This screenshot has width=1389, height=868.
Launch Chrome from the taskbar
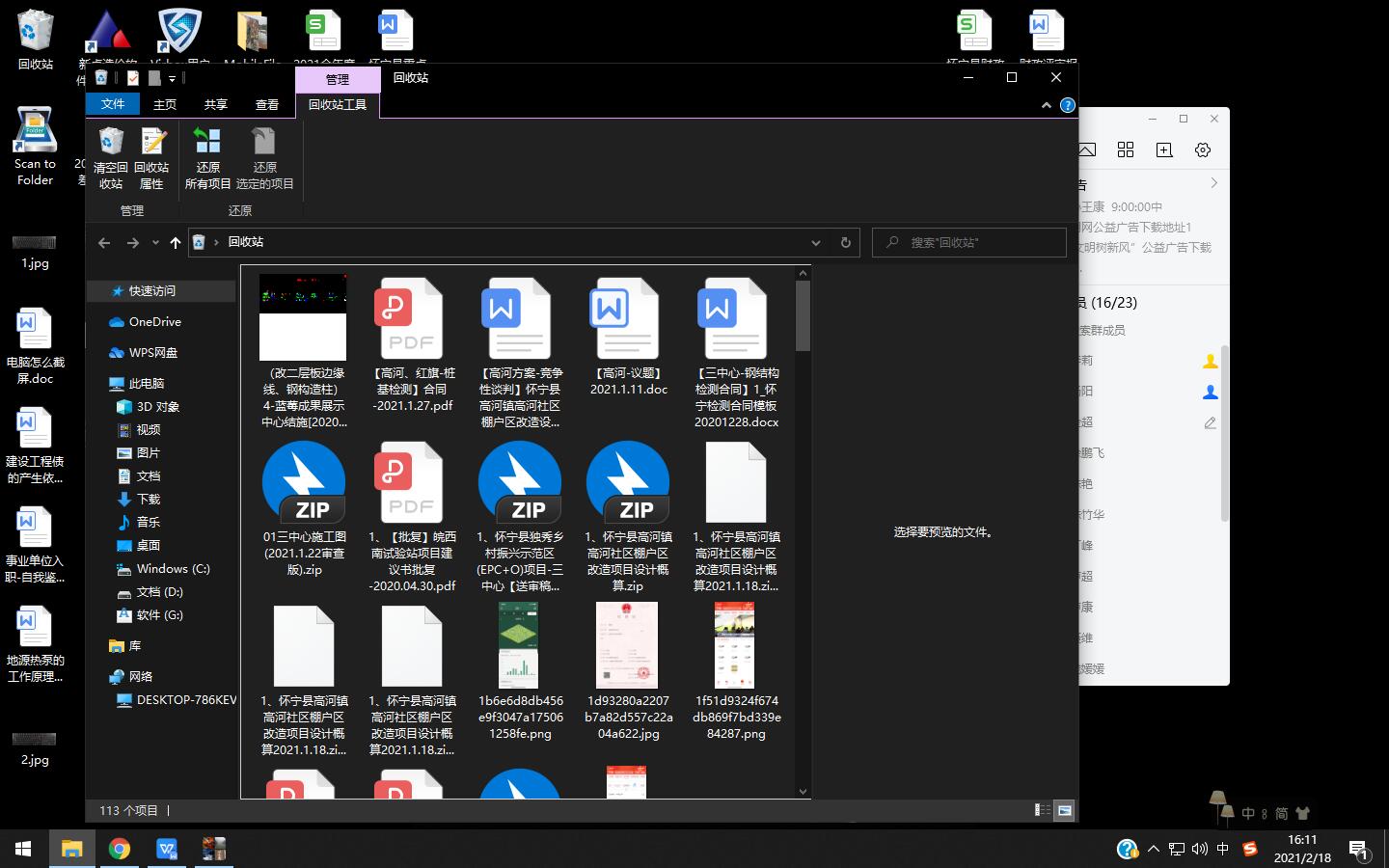(x=120, y=849)
